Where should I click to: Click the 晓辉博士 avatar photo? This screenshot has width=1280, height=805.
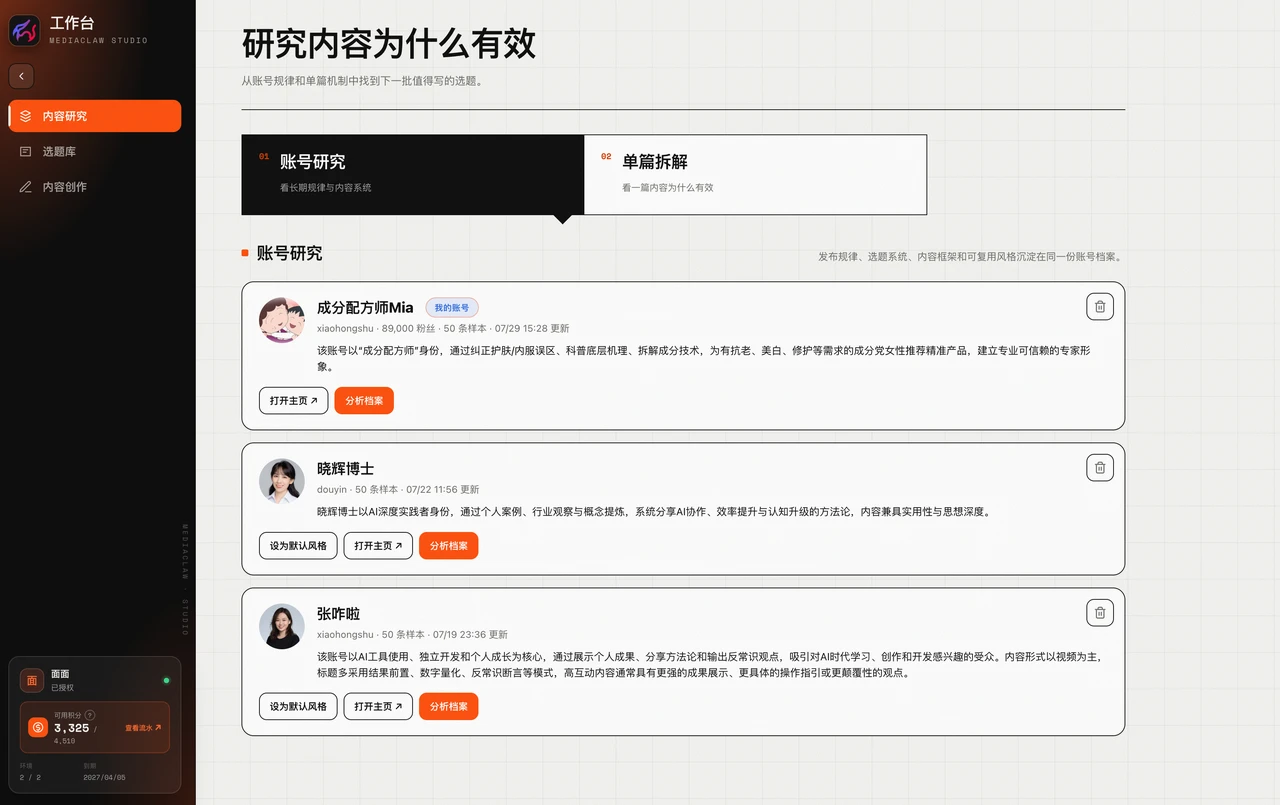coord(282,481)
